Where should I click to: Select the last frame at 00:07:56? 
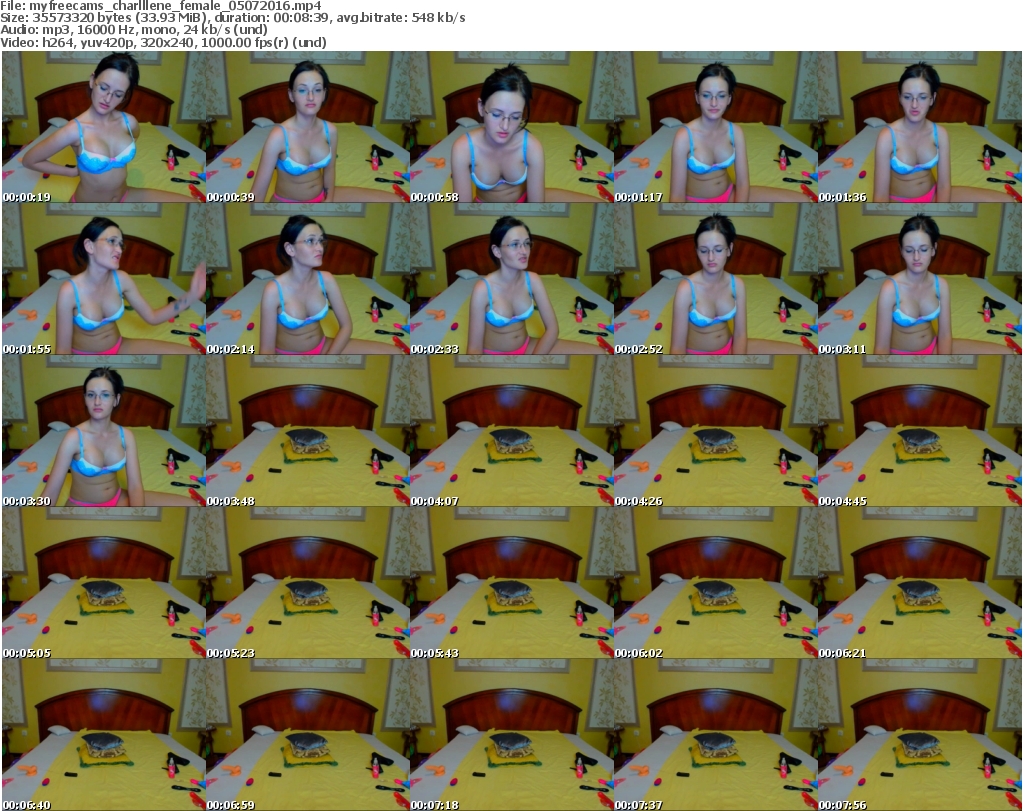coord(920,735)
